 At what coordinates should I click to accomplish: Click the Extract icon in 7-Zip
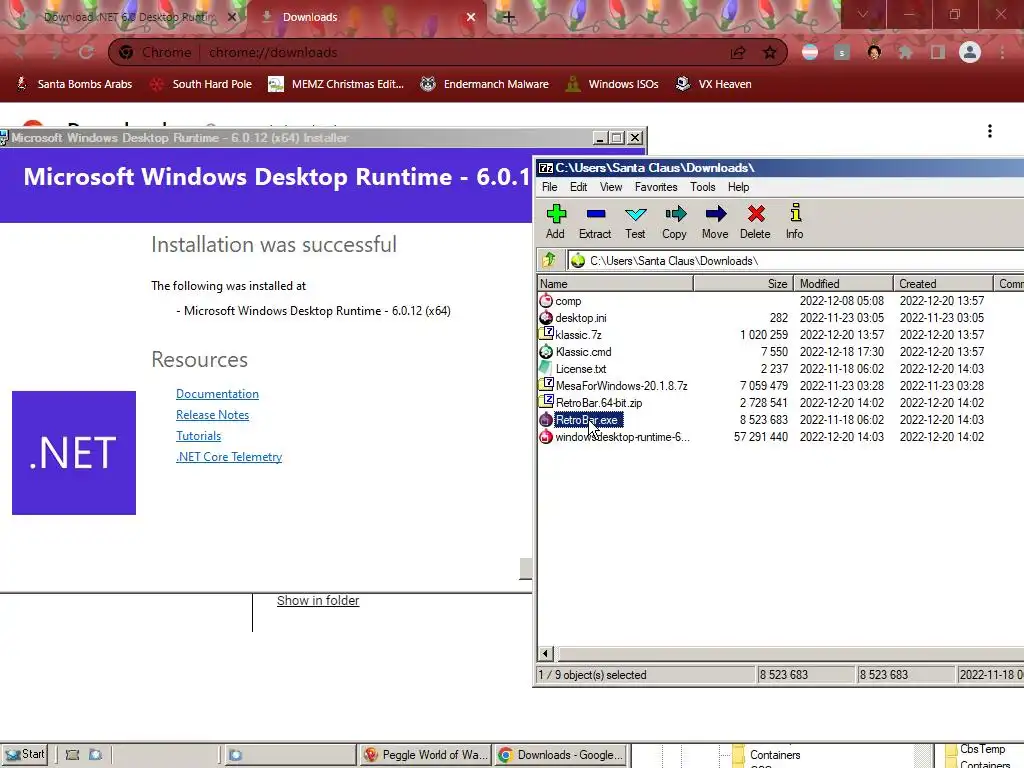point(596,214)
